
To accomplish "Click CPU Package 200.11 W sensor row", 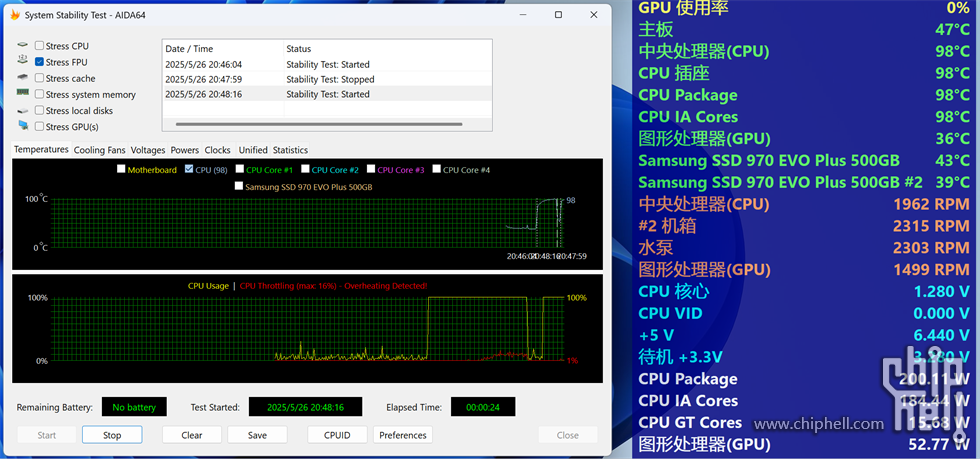I will coord(804,379).
